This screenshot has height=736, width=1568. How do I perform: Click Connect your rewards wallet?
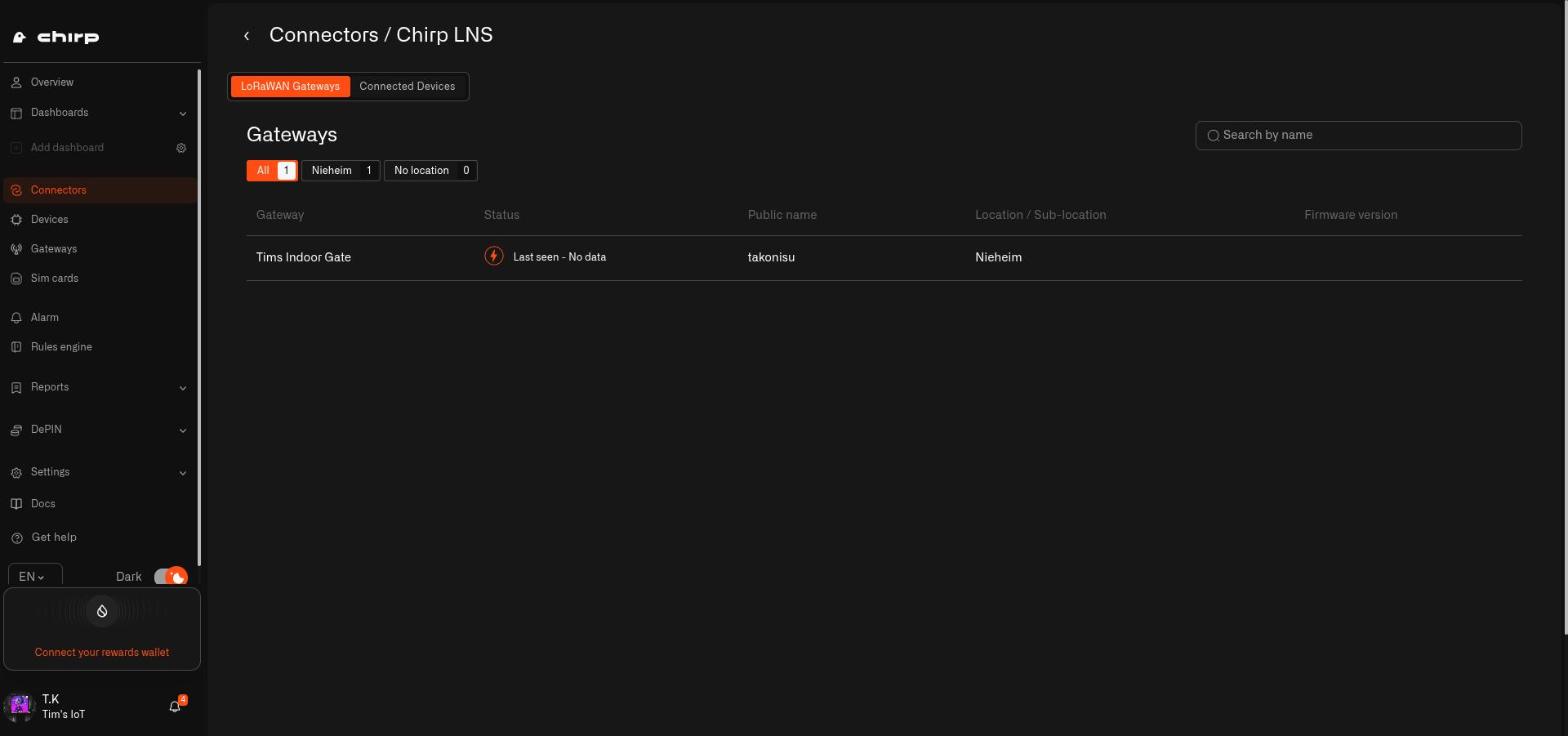click(x=102, y=652)
